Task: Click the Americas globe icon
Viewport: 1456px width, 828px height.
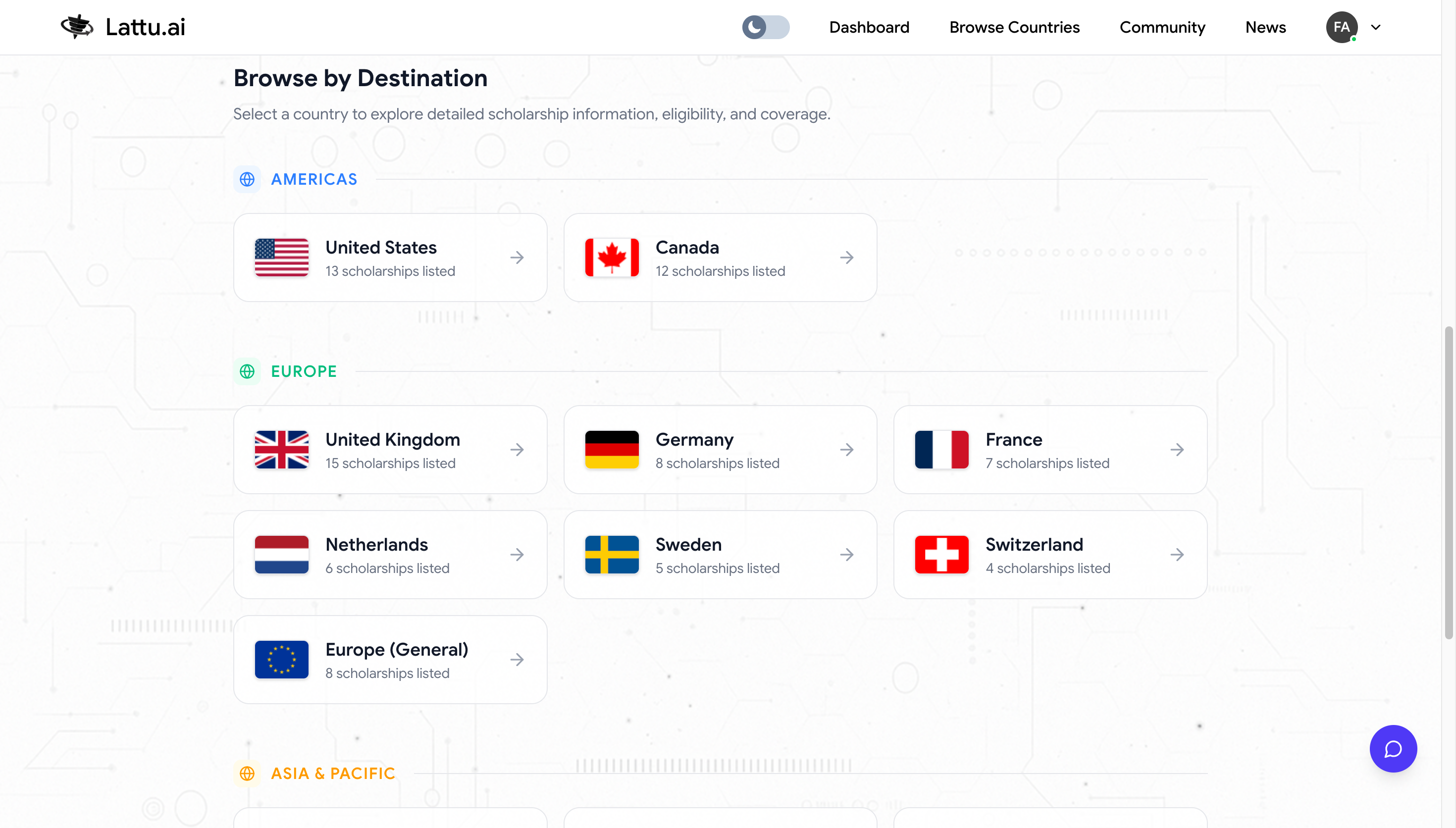Action: 247,179
